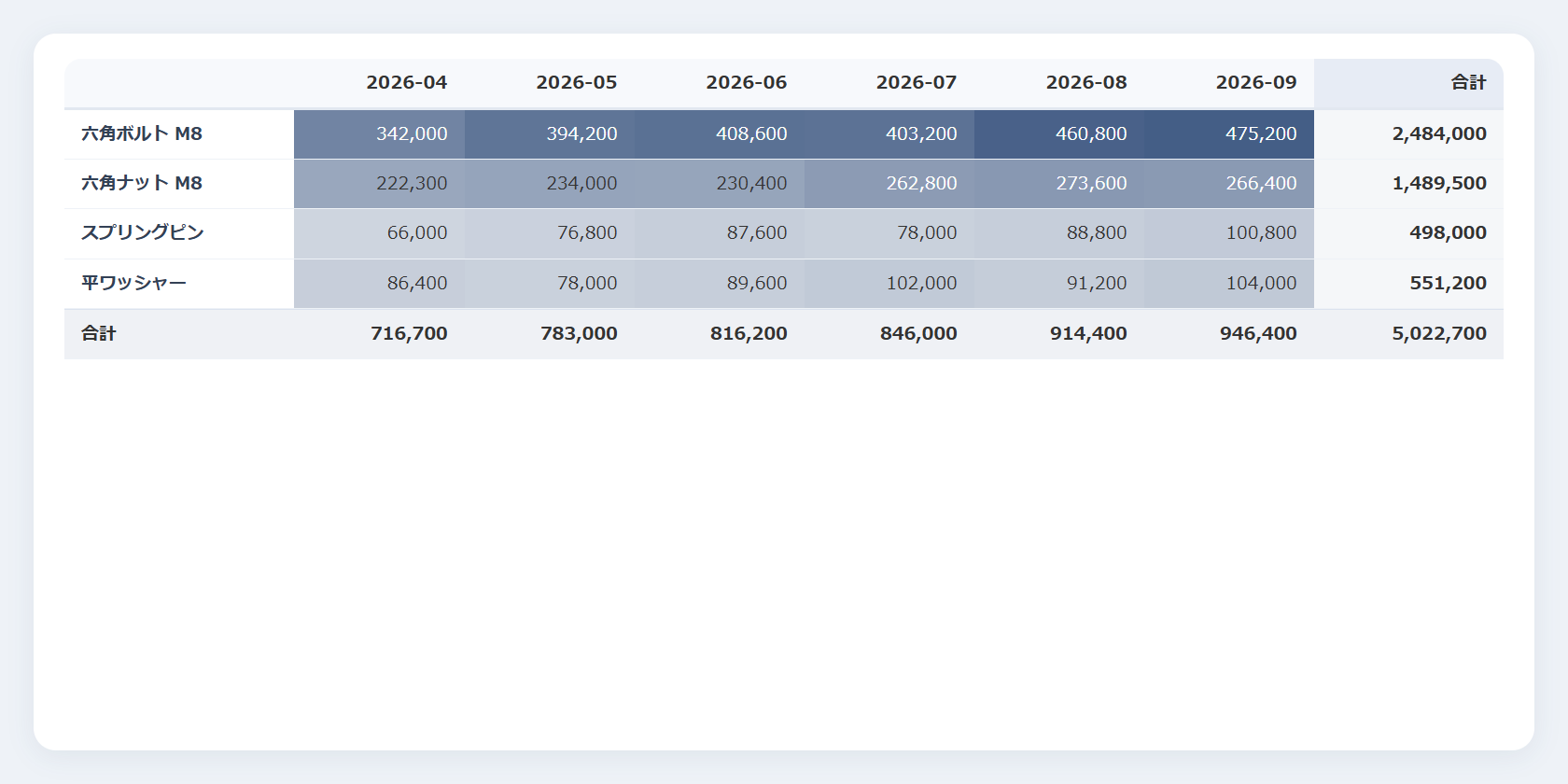Click the 266,400 cell
The width and height of the screenshot is (1568, 784).
pyautogui.click(x=1229, y=184)
